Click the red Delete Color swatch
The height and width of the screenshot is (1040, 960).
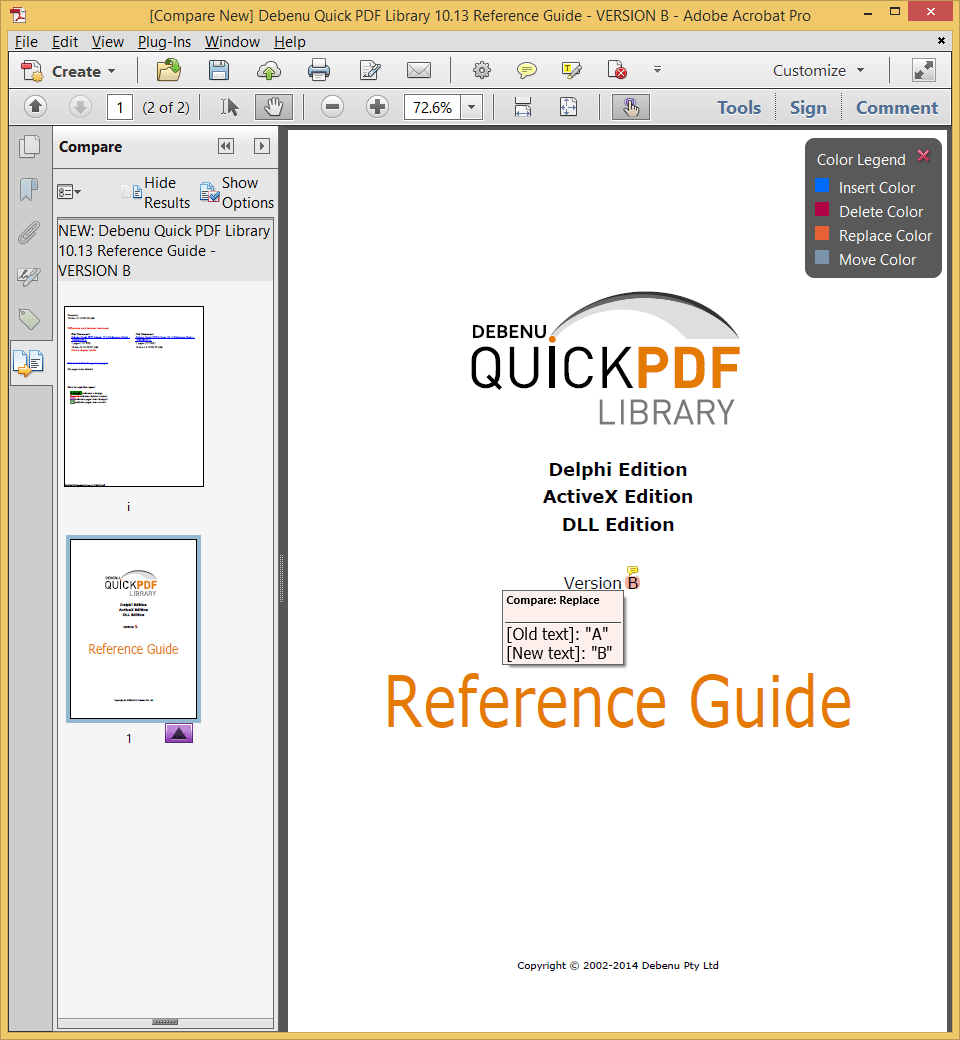point(822,210)
